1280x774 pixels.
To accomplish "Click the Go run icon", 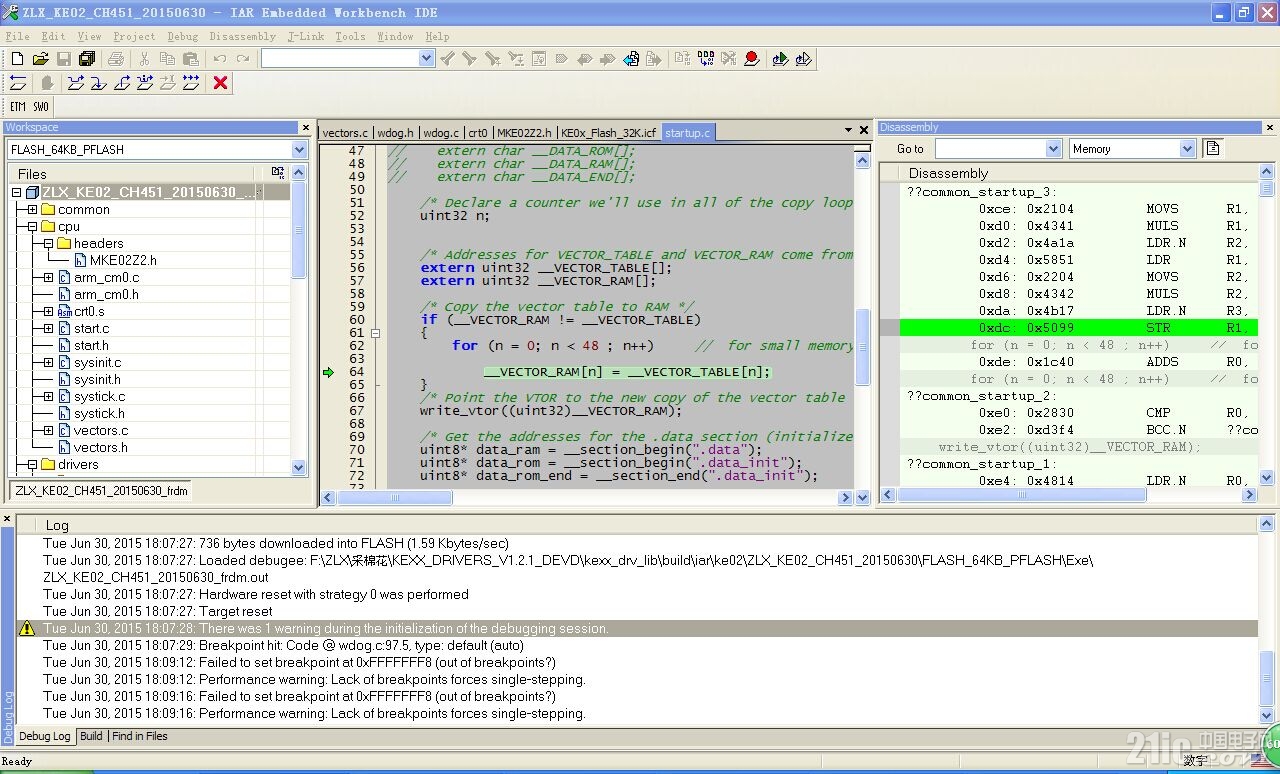I will (191, 83).
